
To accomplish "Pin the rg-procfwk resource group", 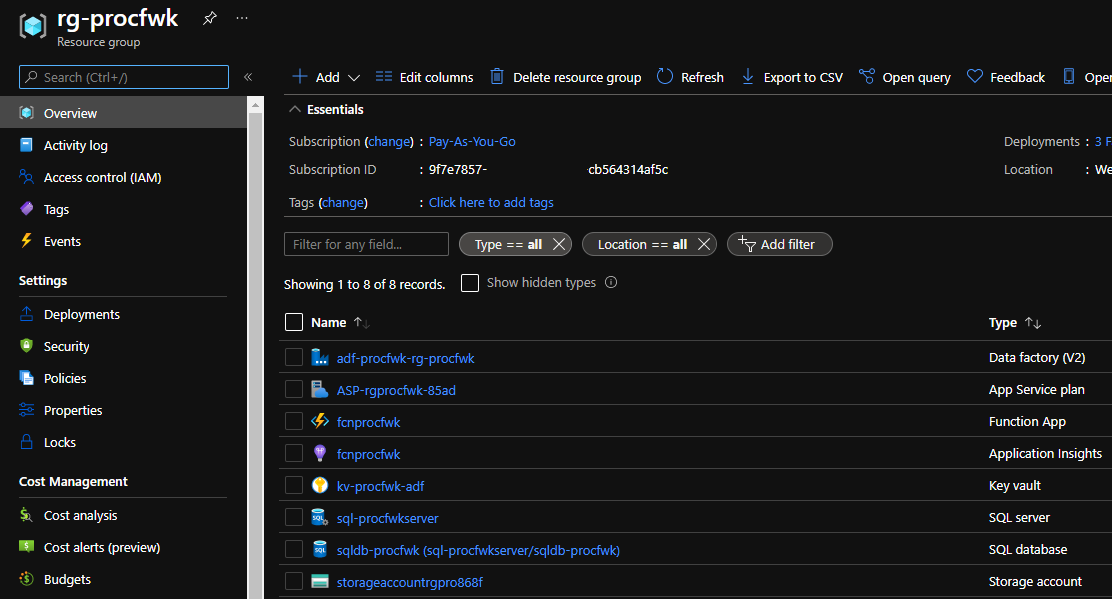I will [209, 18].
